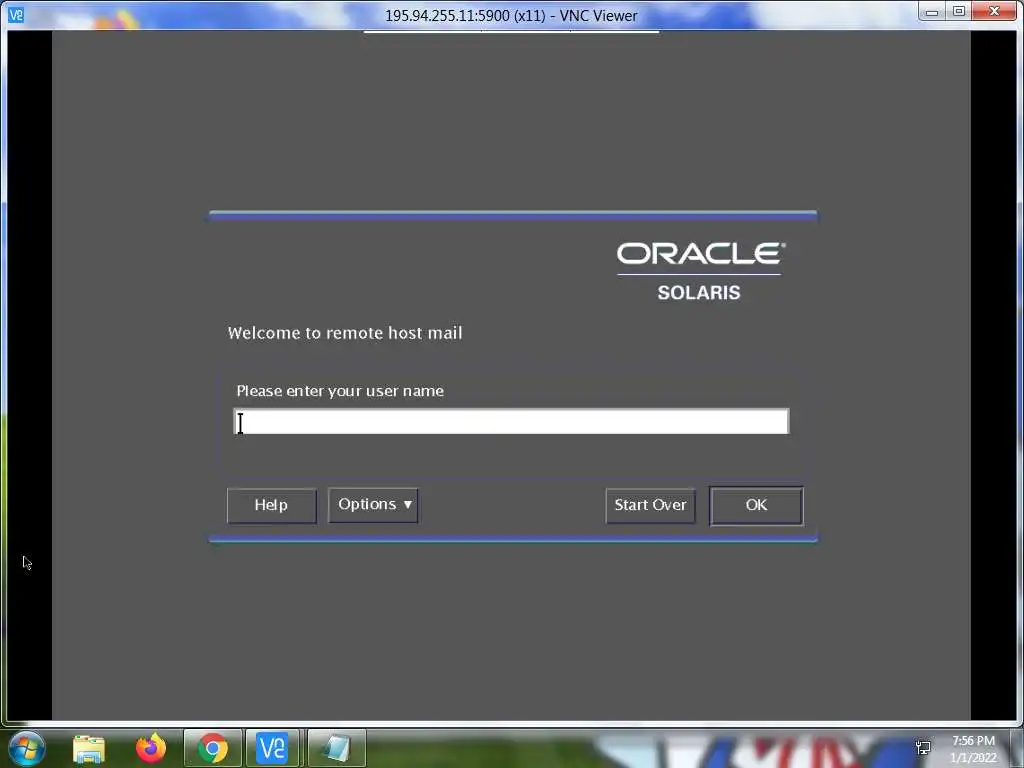Click the Start Over button
This screenshot has height=768, width=1024.
coord(650,505)
